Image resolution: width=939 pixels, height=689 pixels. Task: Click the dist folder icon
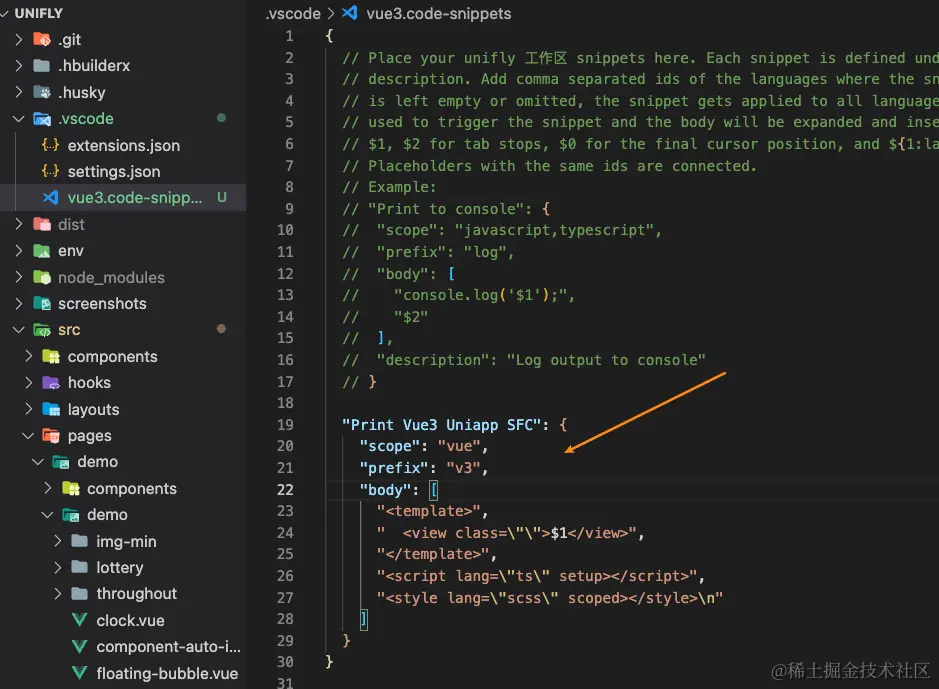tap(42, 224)
